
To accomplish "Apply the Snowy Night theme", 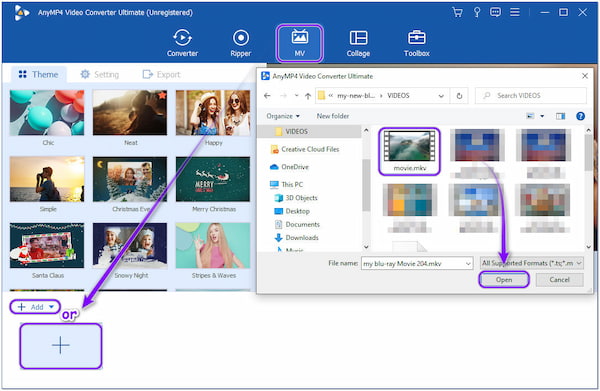I will 130,245.
